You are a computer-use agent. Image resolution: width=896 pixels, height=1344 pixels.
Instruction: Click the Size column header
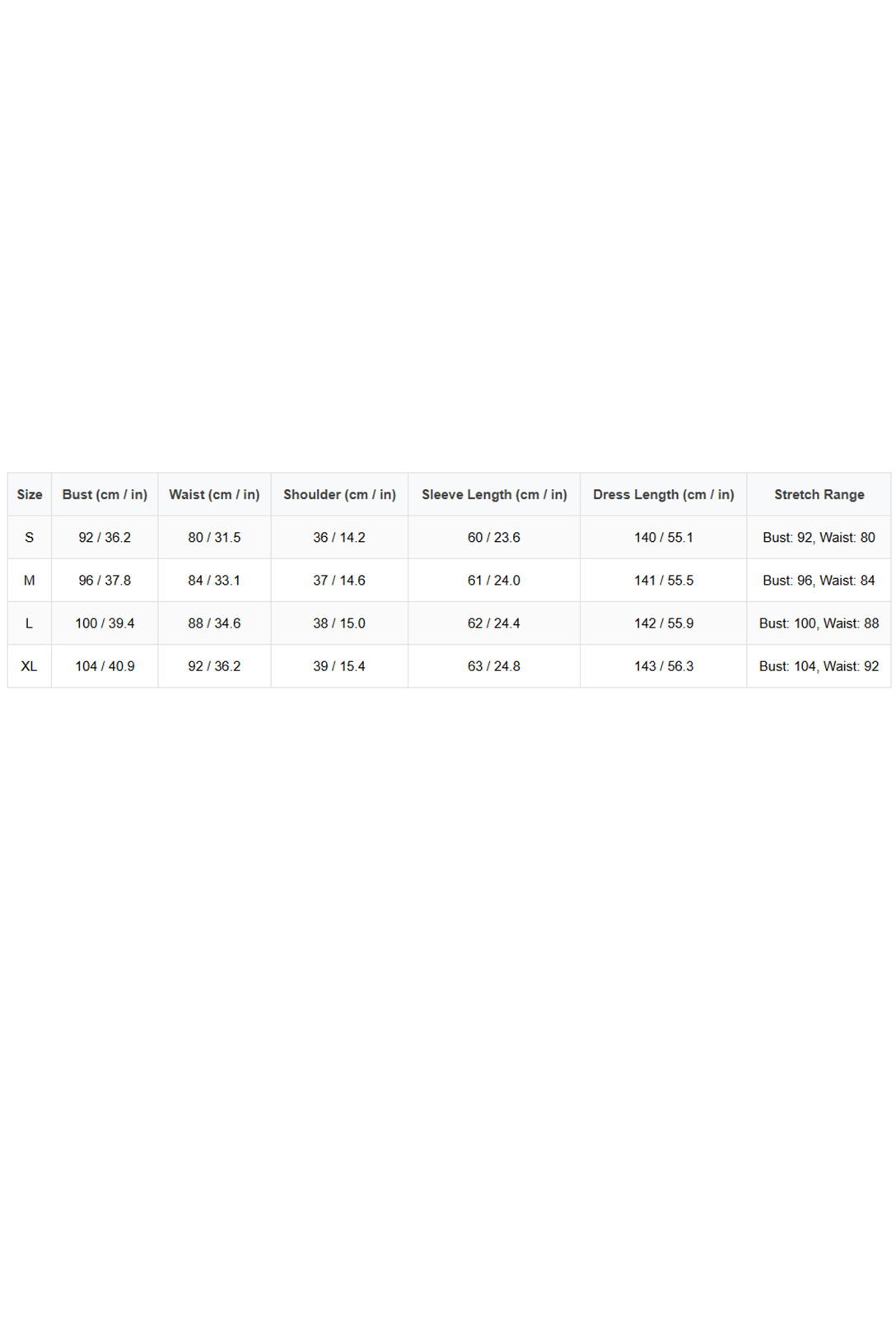[x=30, y=494]
